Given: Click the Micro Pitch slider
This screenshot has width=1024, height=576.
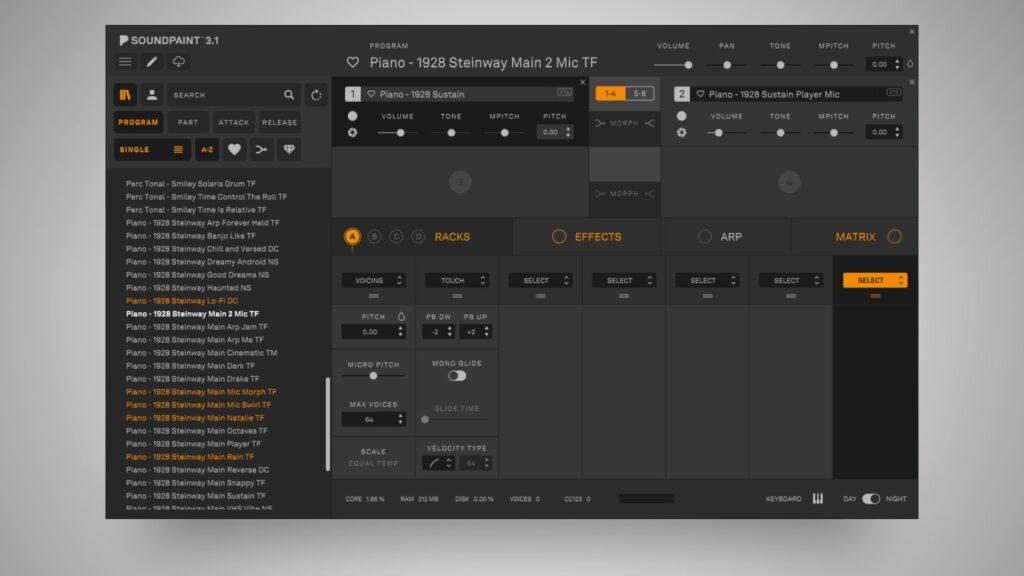Looking at the screenshot, I should (x=373, y=376).
